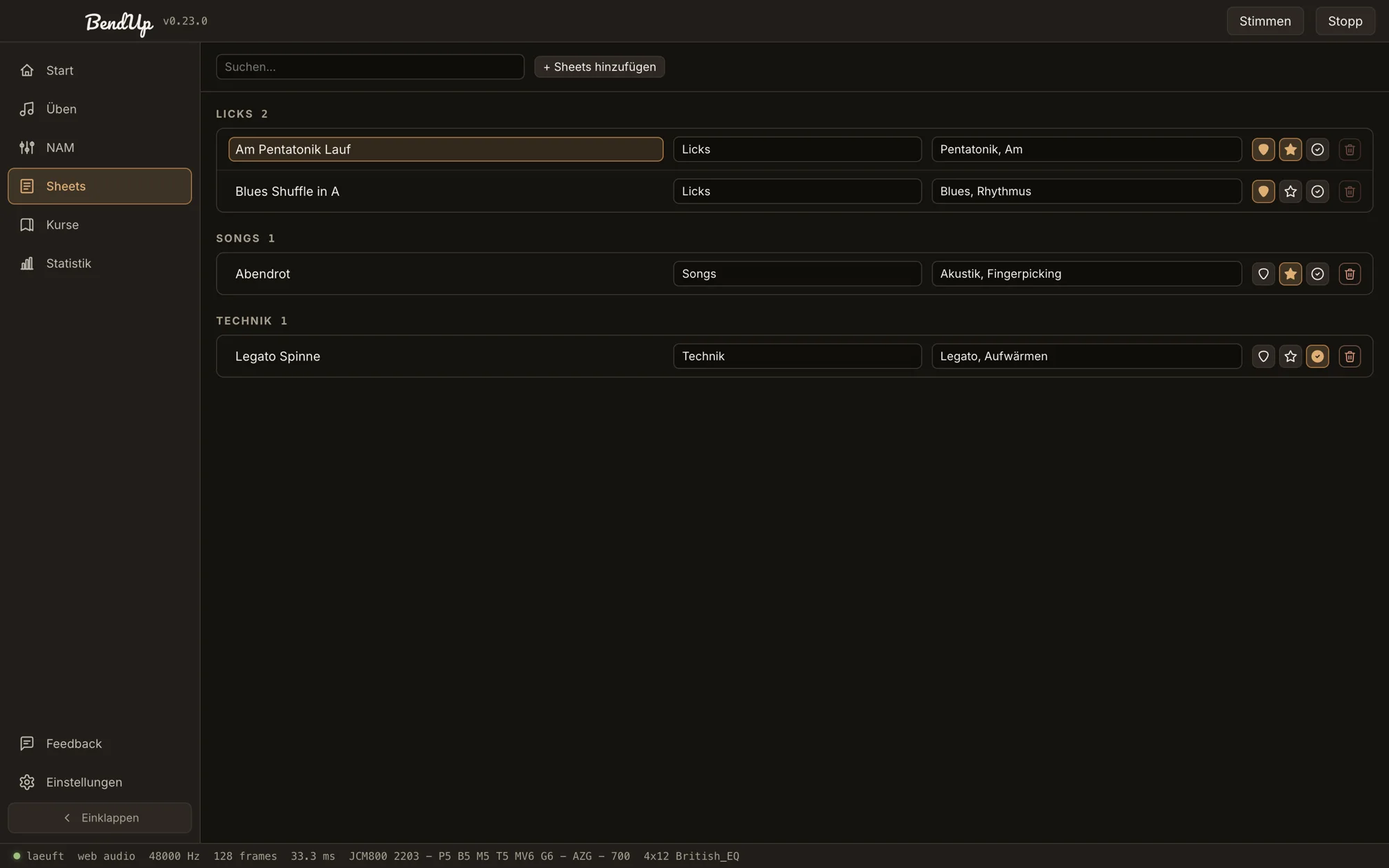Toggle pick icon for Am Pentatonik Lauf
Viewport: 1389px width, 868px height.
[1263, 149]
